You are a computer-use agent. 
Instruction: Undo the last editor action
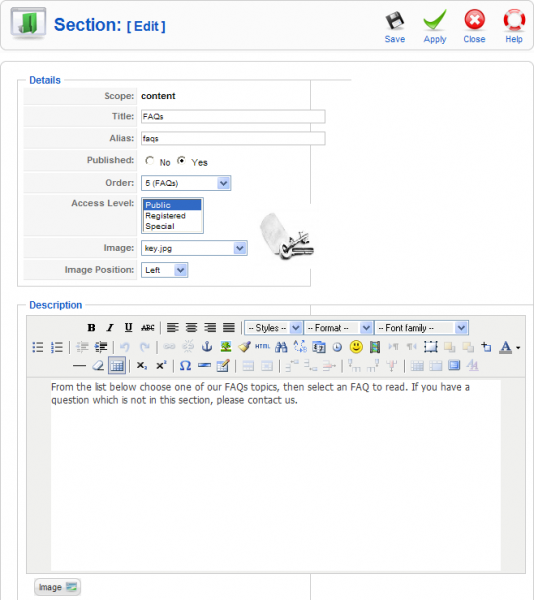pyautogui.click(x=125, y=347)
